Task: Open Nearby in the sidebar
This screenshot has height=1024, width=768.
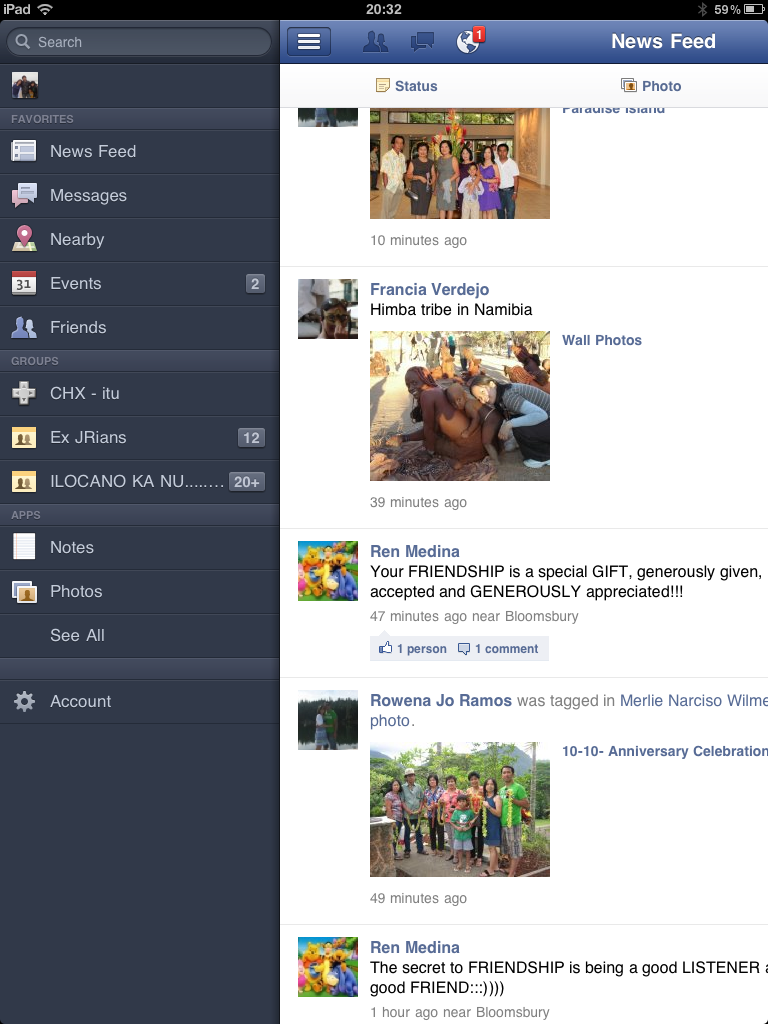Action: (x=140, y=239)
